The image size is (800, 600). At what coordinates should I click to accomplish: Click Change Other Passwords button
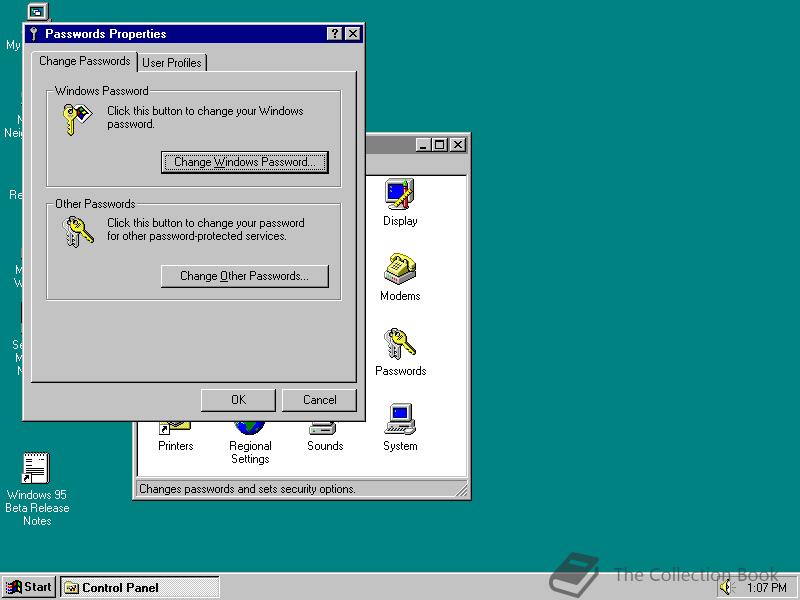[x=245, y=276]
